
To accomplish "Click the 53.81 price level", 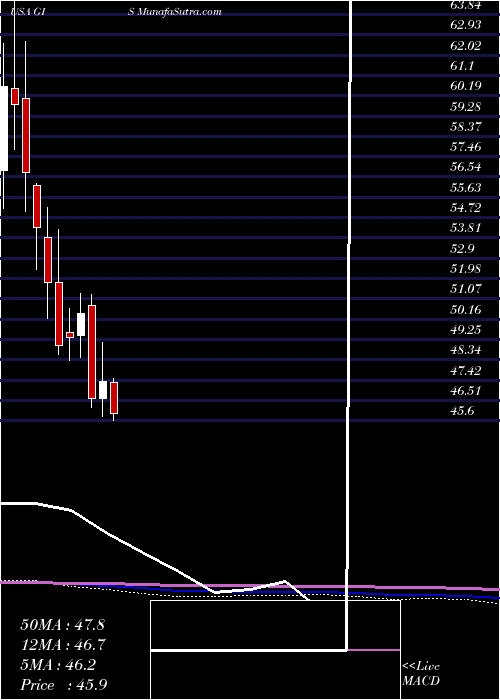I will tap(466, 228).
